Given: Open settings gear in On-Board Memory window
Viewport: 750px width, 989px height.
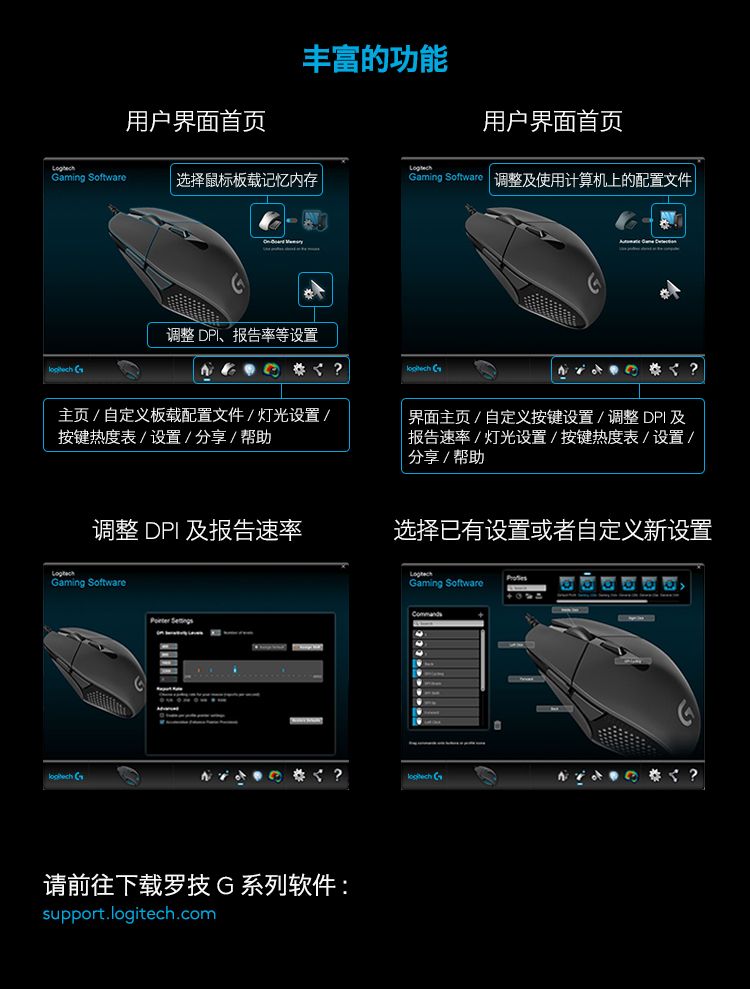Looking at the screenshot, I should 299,370.
